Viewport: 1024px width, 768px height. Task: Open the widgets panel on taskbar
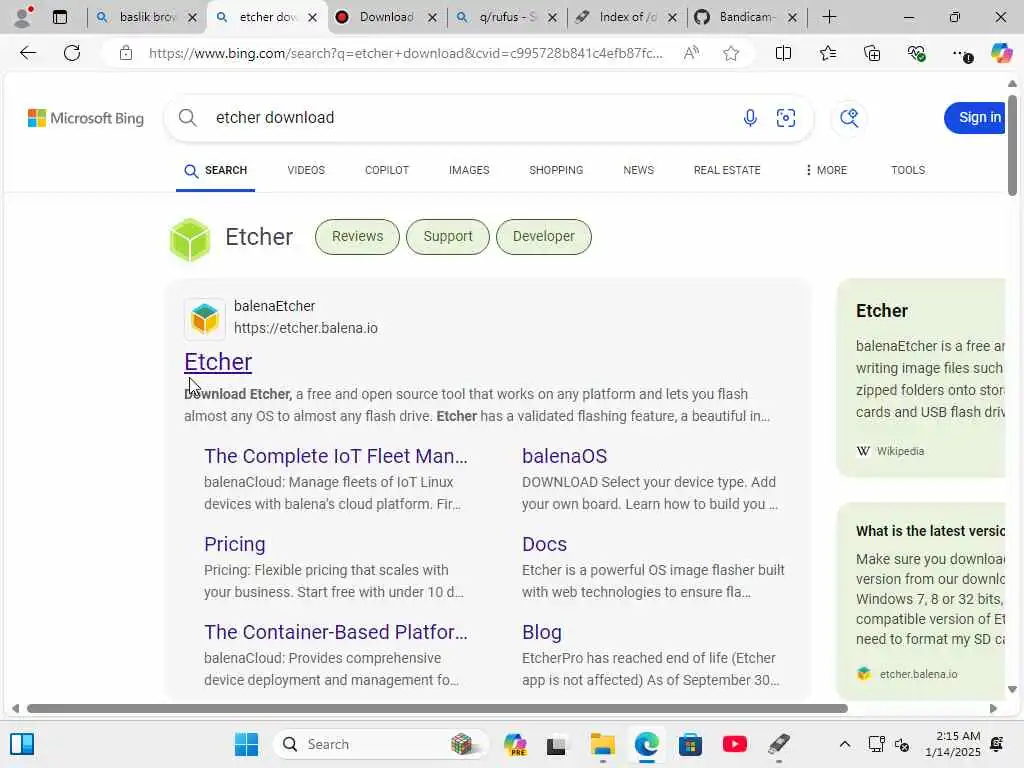22,744
